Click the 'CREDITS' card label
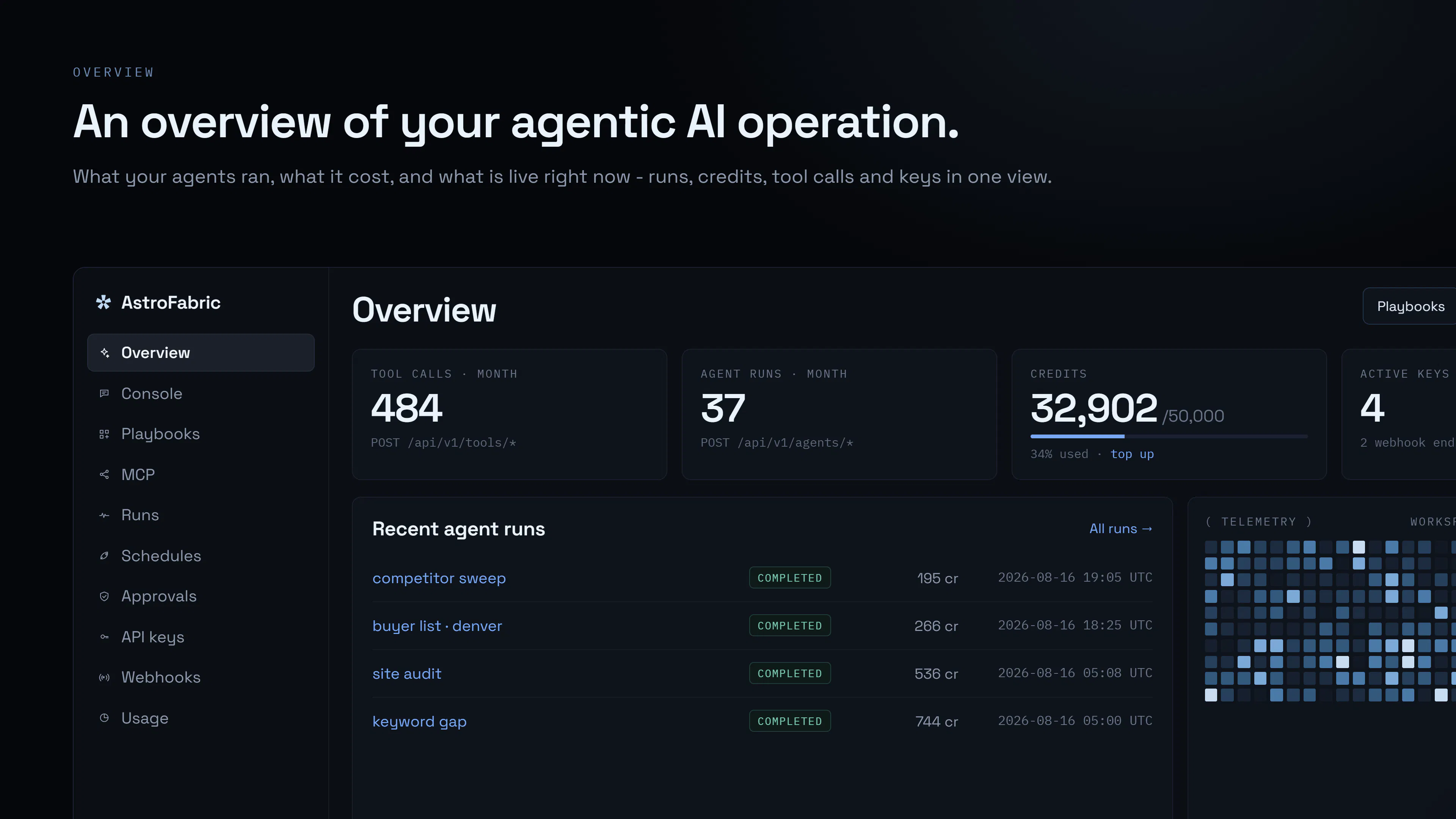1456x819 pixels. click(x=1059, y=373)
